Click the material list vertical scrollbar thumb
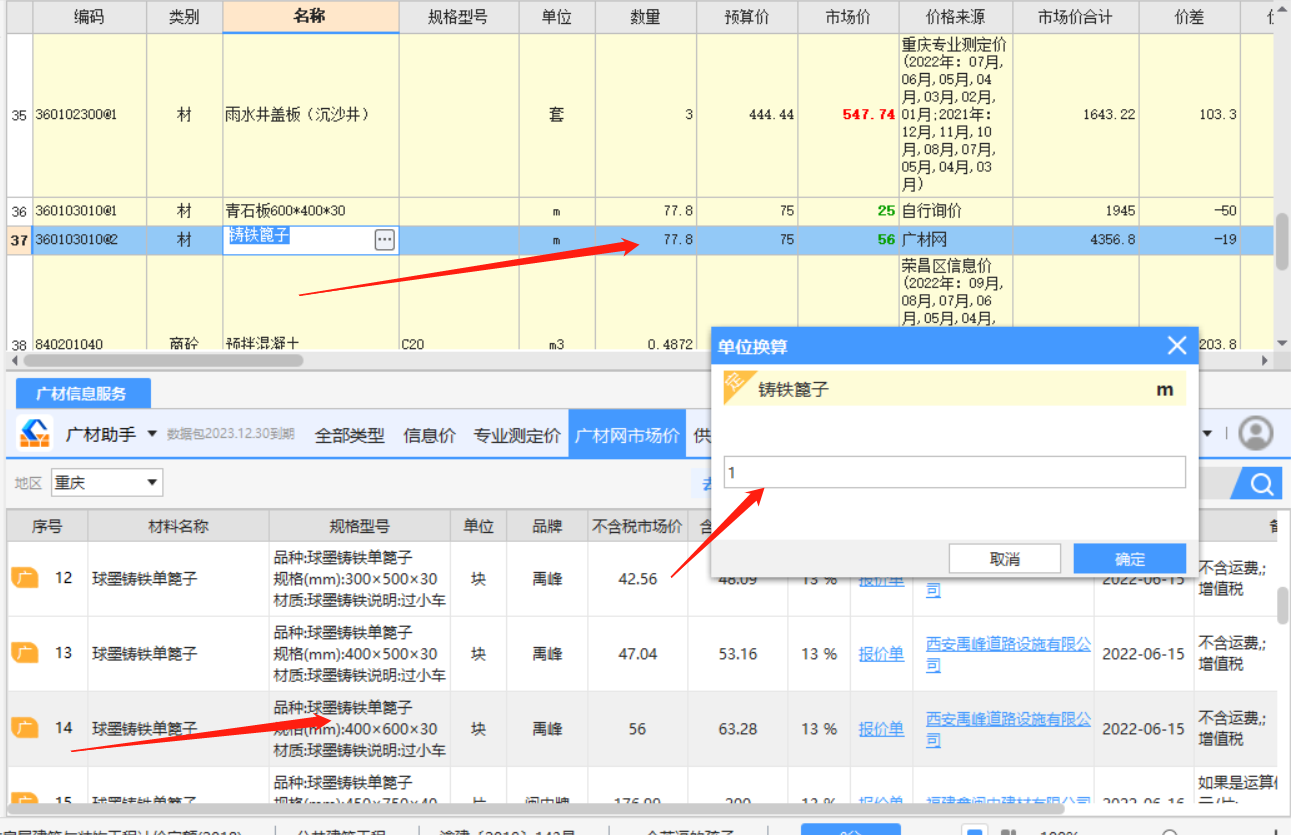Viewport: 1291px width, 835px height. [x=1282, y=606]
